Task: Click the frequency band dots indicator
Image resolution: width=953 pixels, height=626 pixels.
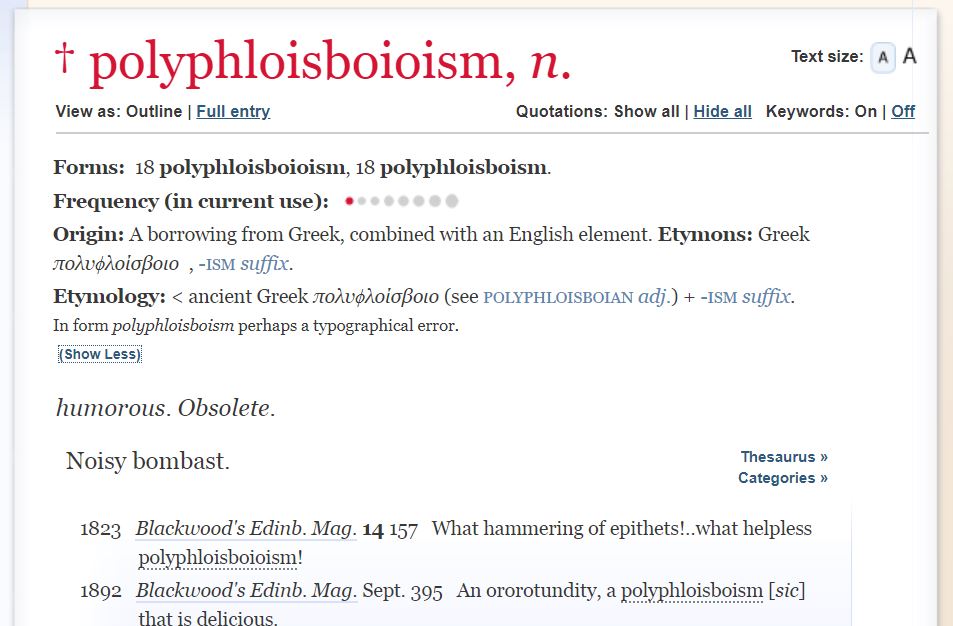Action: (401, 201)
